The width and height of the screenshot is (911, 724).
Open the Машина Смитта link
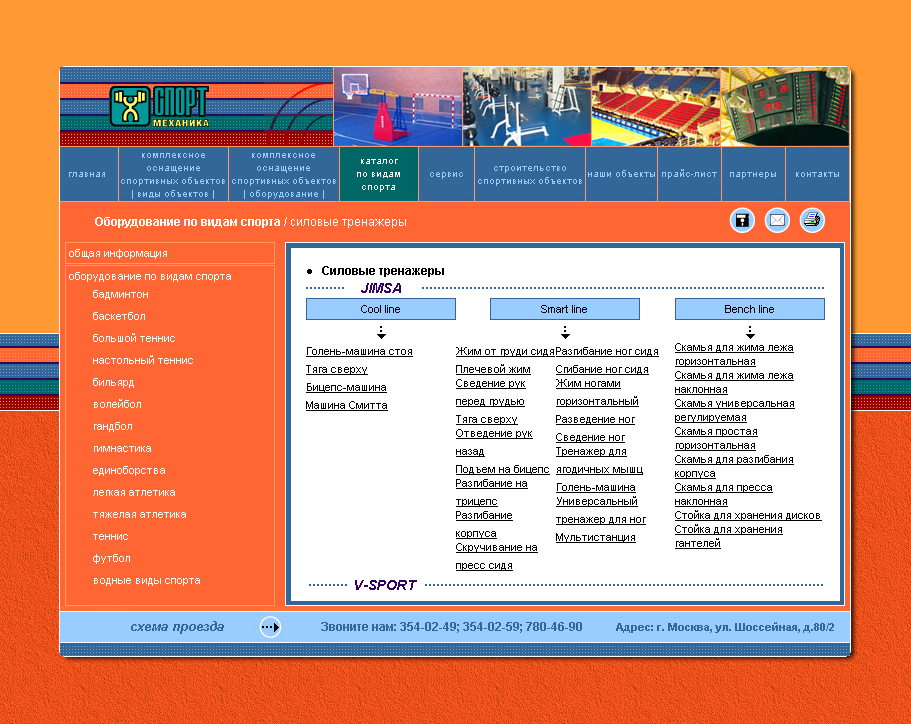(346, 405)
